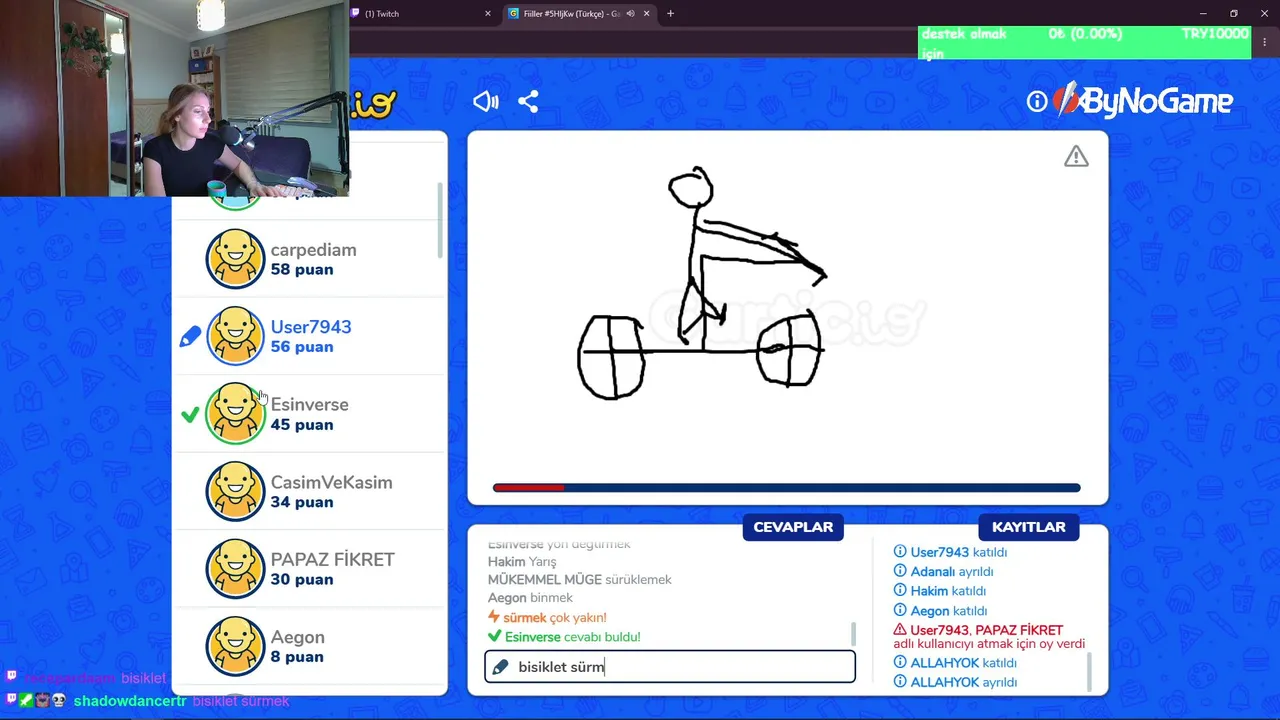Screen dimensions: 1280x720
Task: Click player name Esinverse in list
Action: [310, 404]
